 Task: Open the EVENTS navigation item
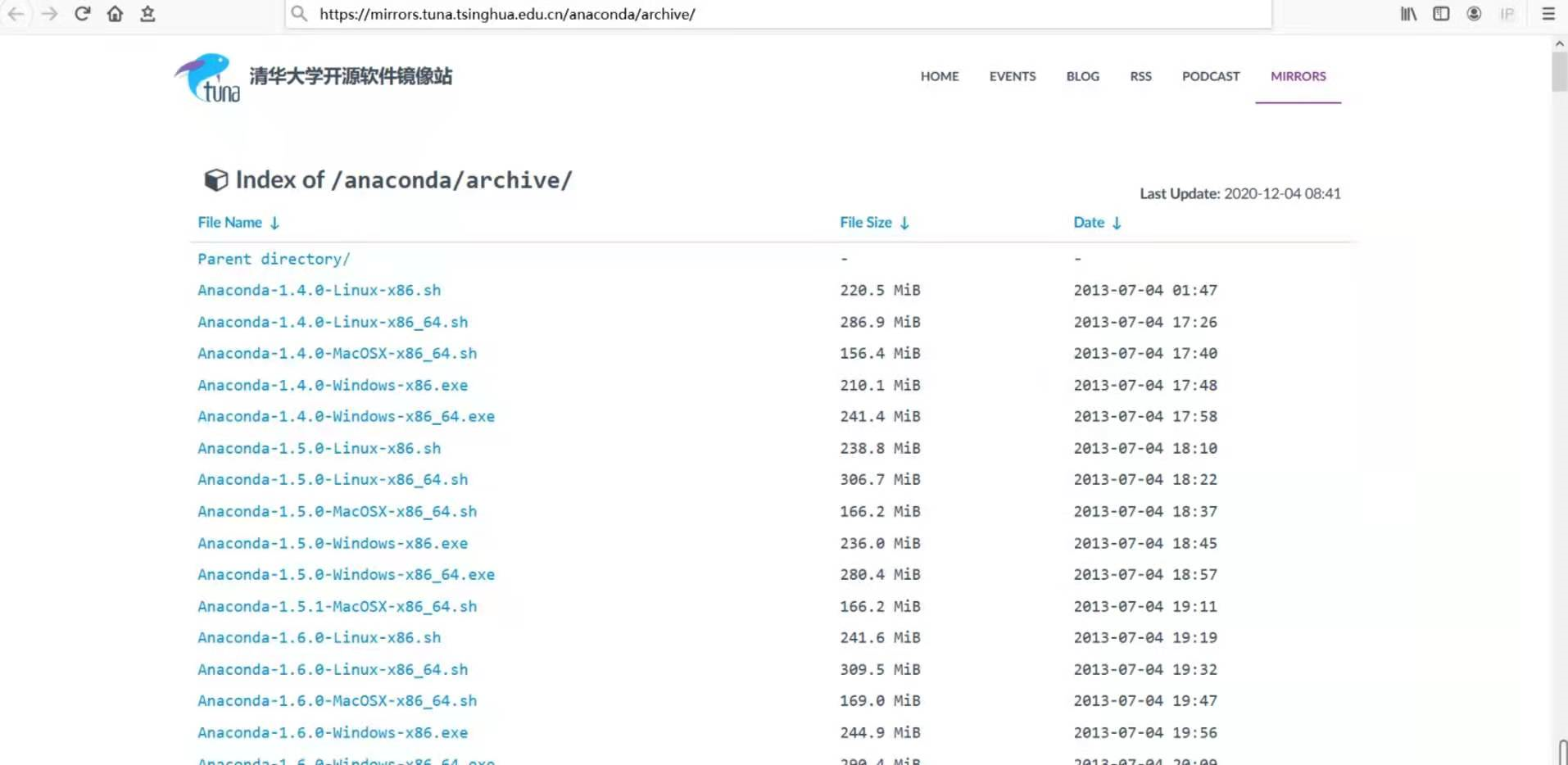click(x=1013, y=76)
